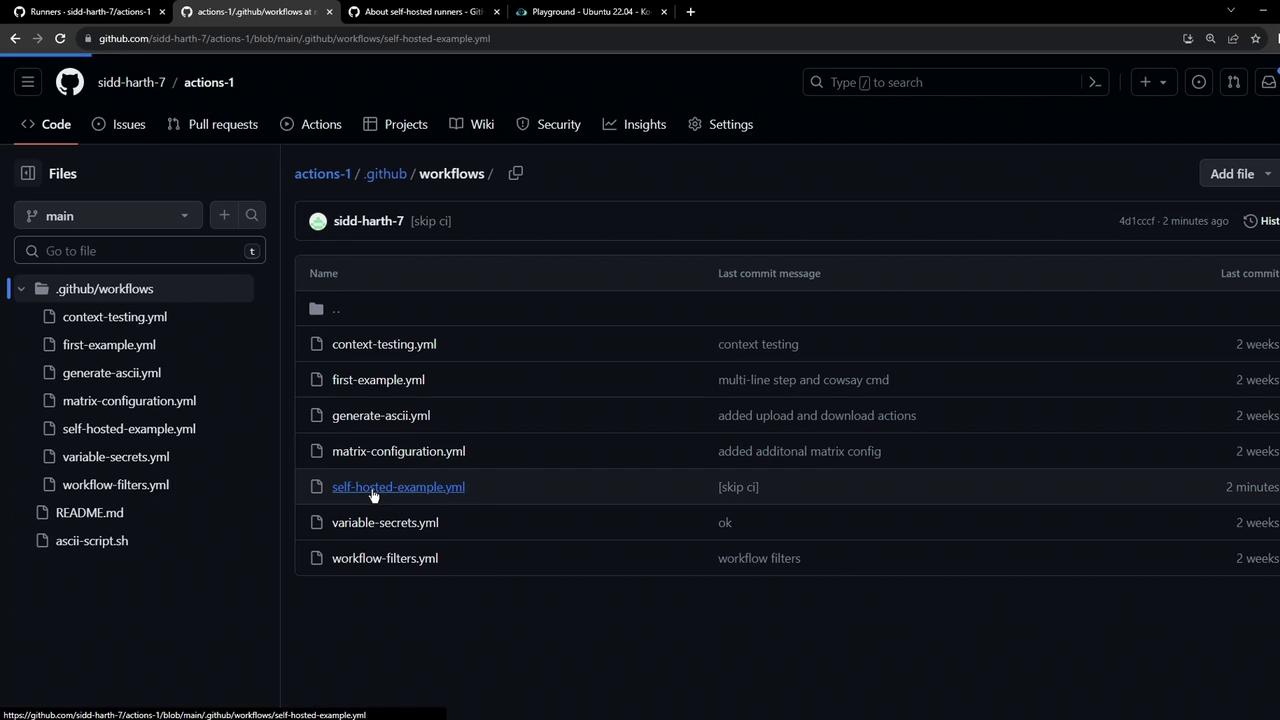1280x720 pixels.
Task: Click sidd-harth-7 avatar in commit bar
Action: pos(318,221)
